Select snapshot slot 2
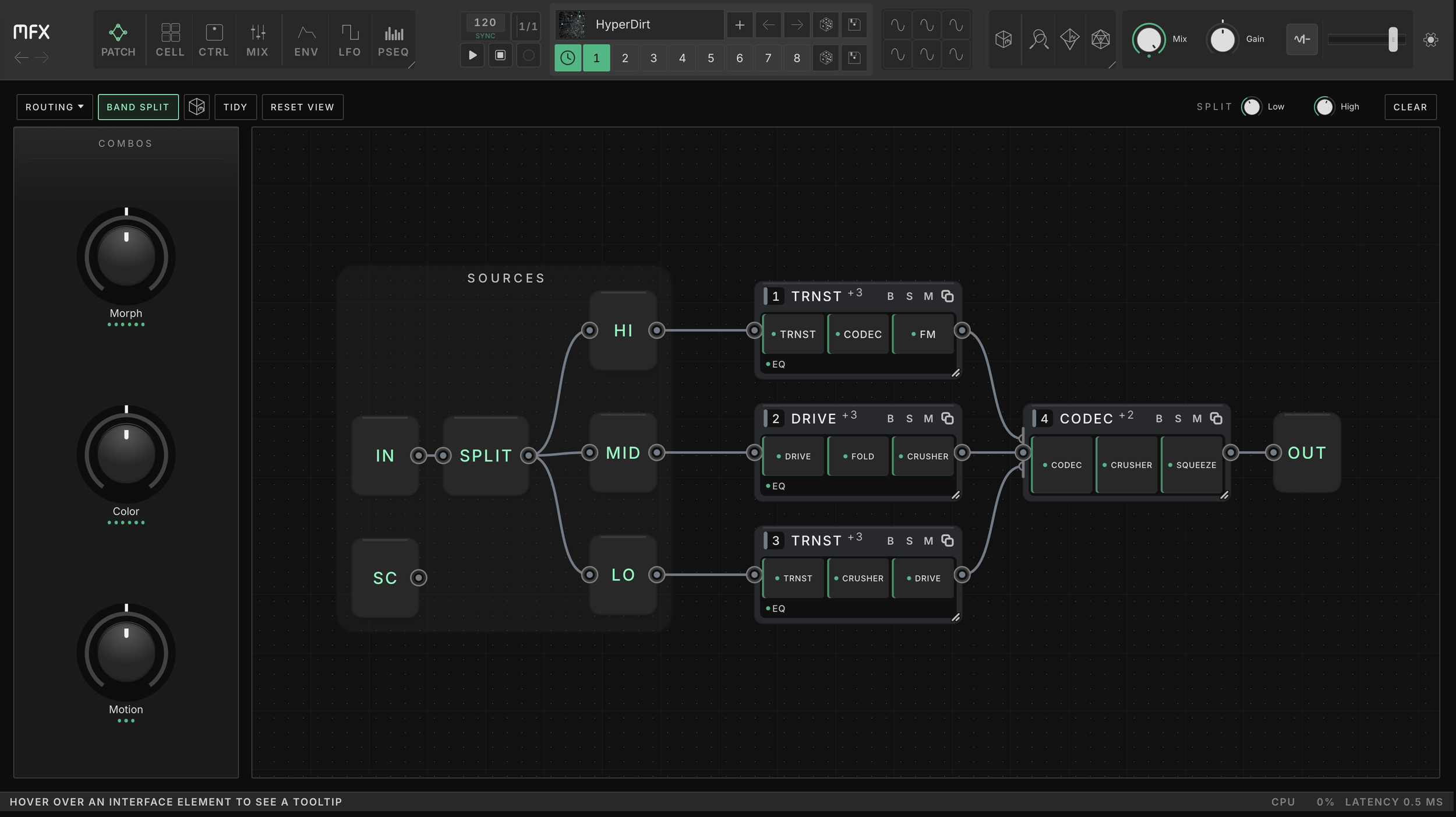The height and width of the screenshot is (817, 1456). tap(625, 58)
